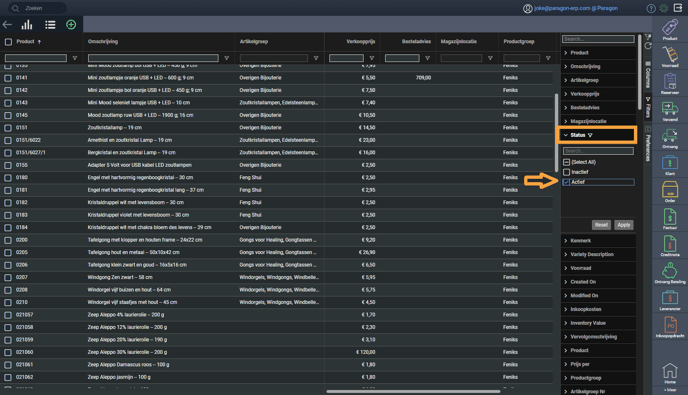Open the Verzend truck icon
Screen dimensions: 688x395
tap(670, 108)
